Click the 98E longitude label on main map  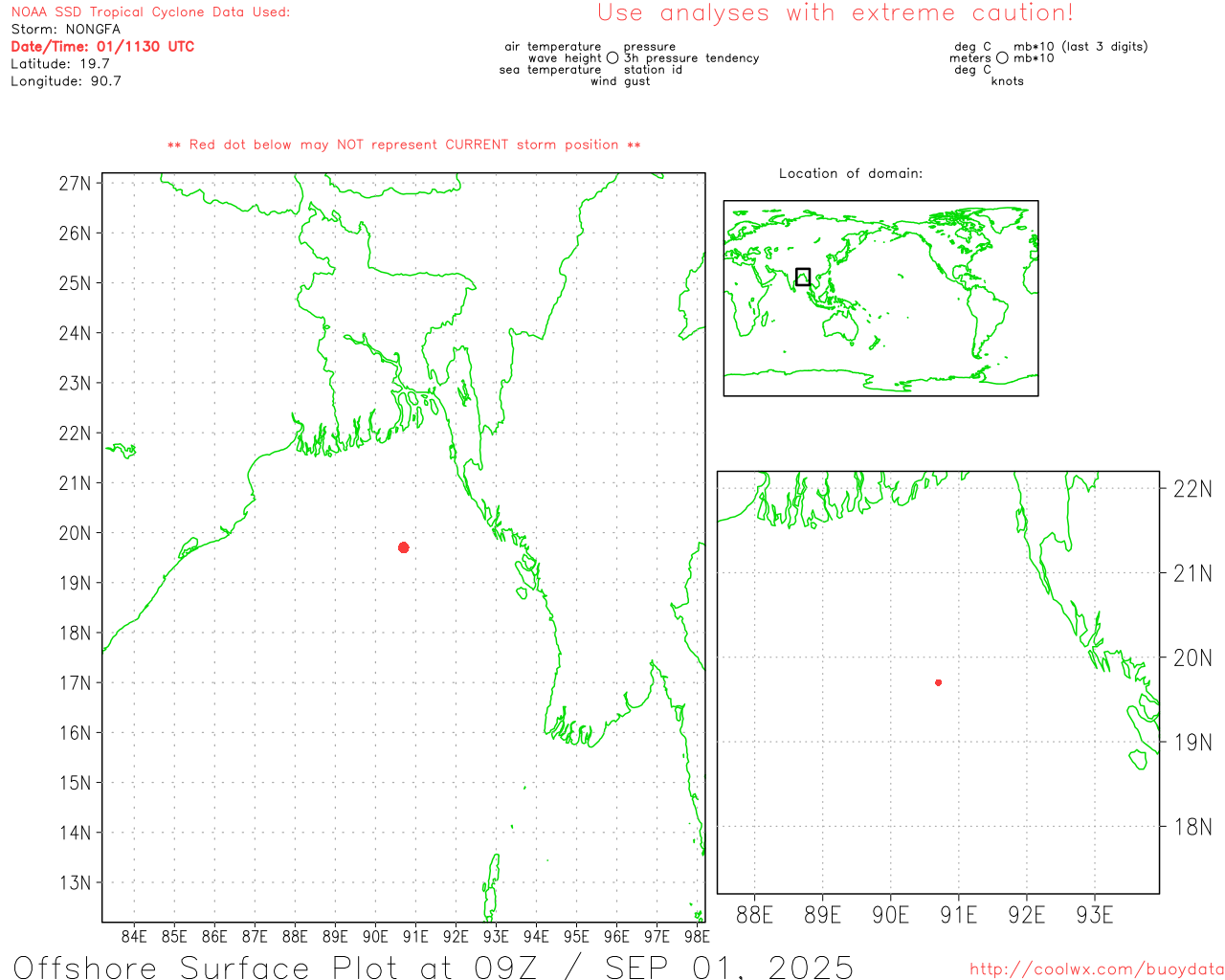(697, 937)
